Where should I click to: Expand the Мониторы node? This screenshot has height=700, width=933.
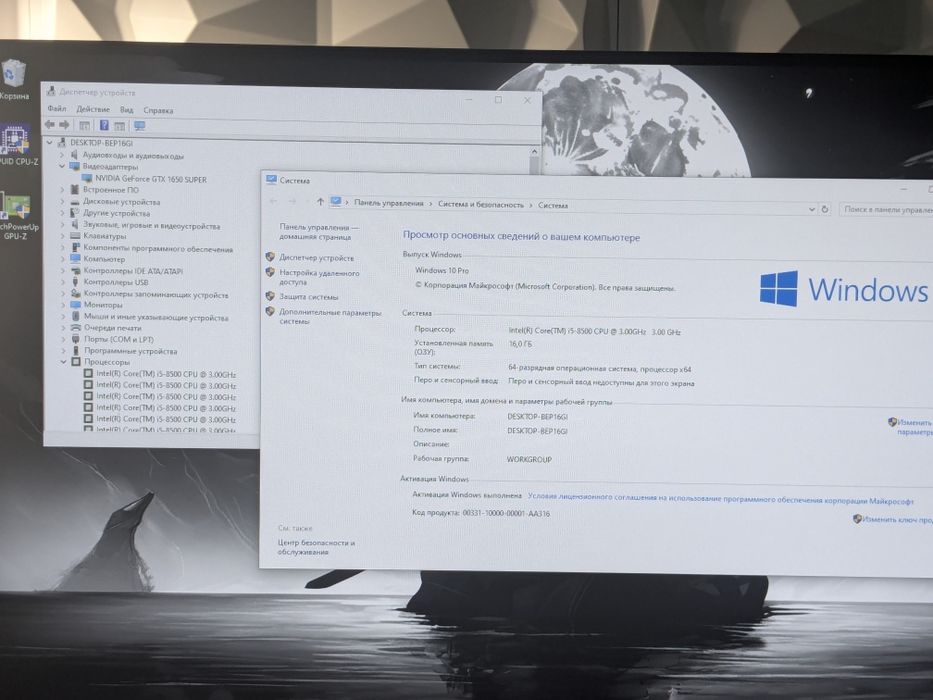[x=63, y=305]
